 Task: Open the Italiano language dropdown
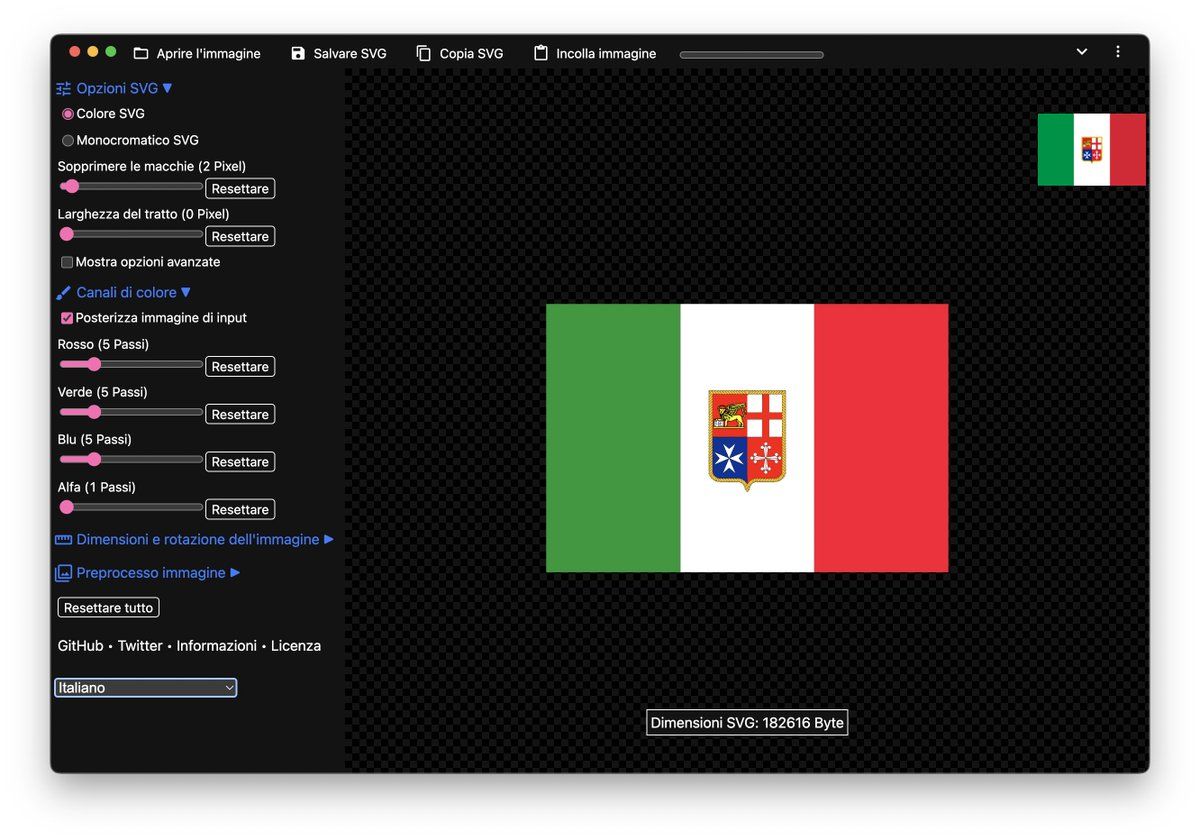pyautogui.click(x=145, y=688)
